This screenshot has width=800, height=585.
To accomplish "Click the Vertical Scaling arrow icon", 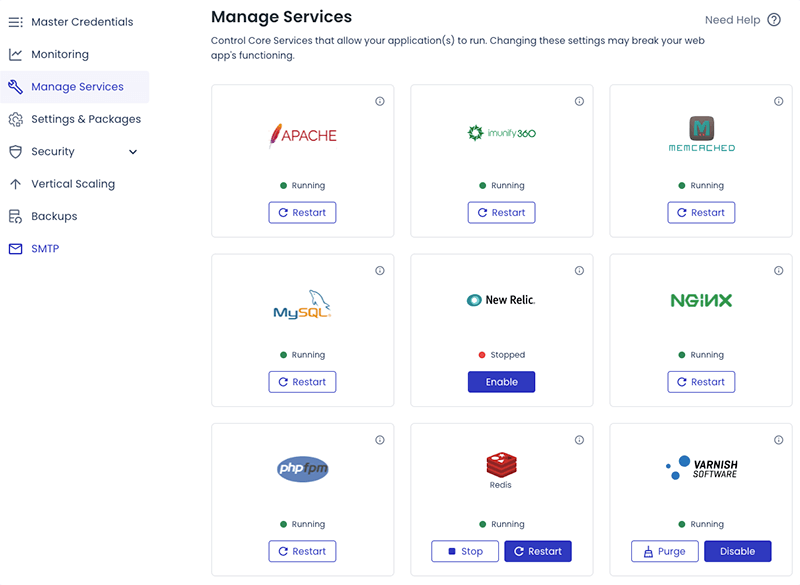I will pos(15,184).
